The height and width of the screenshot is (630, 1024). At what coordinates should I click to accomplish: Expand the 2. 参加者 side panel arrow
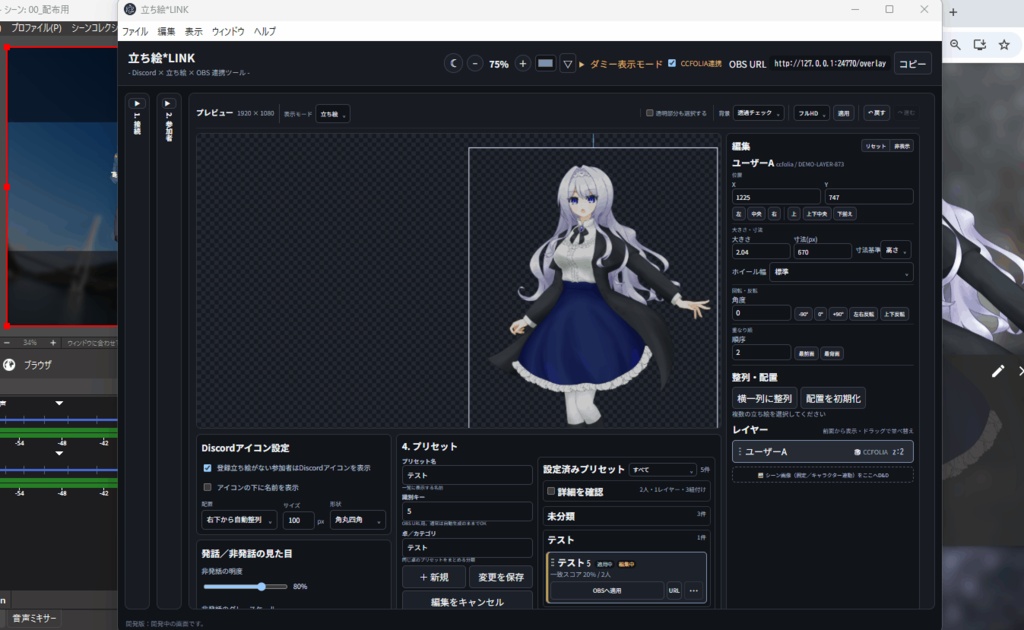[x=168, y=103]
